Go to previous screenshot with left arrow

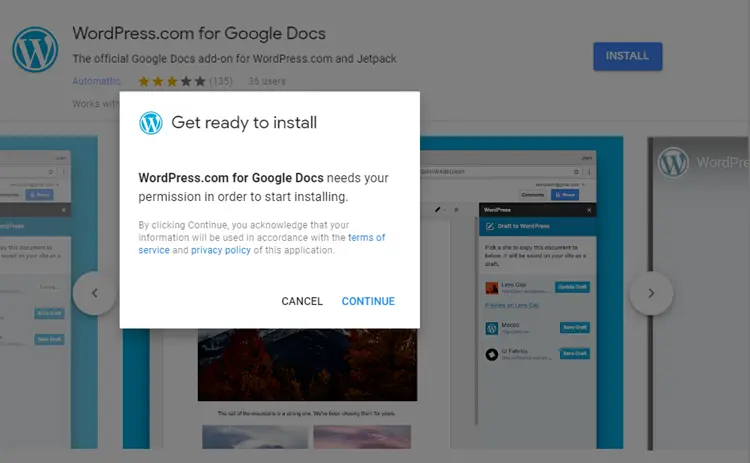[x=94, y=293]
